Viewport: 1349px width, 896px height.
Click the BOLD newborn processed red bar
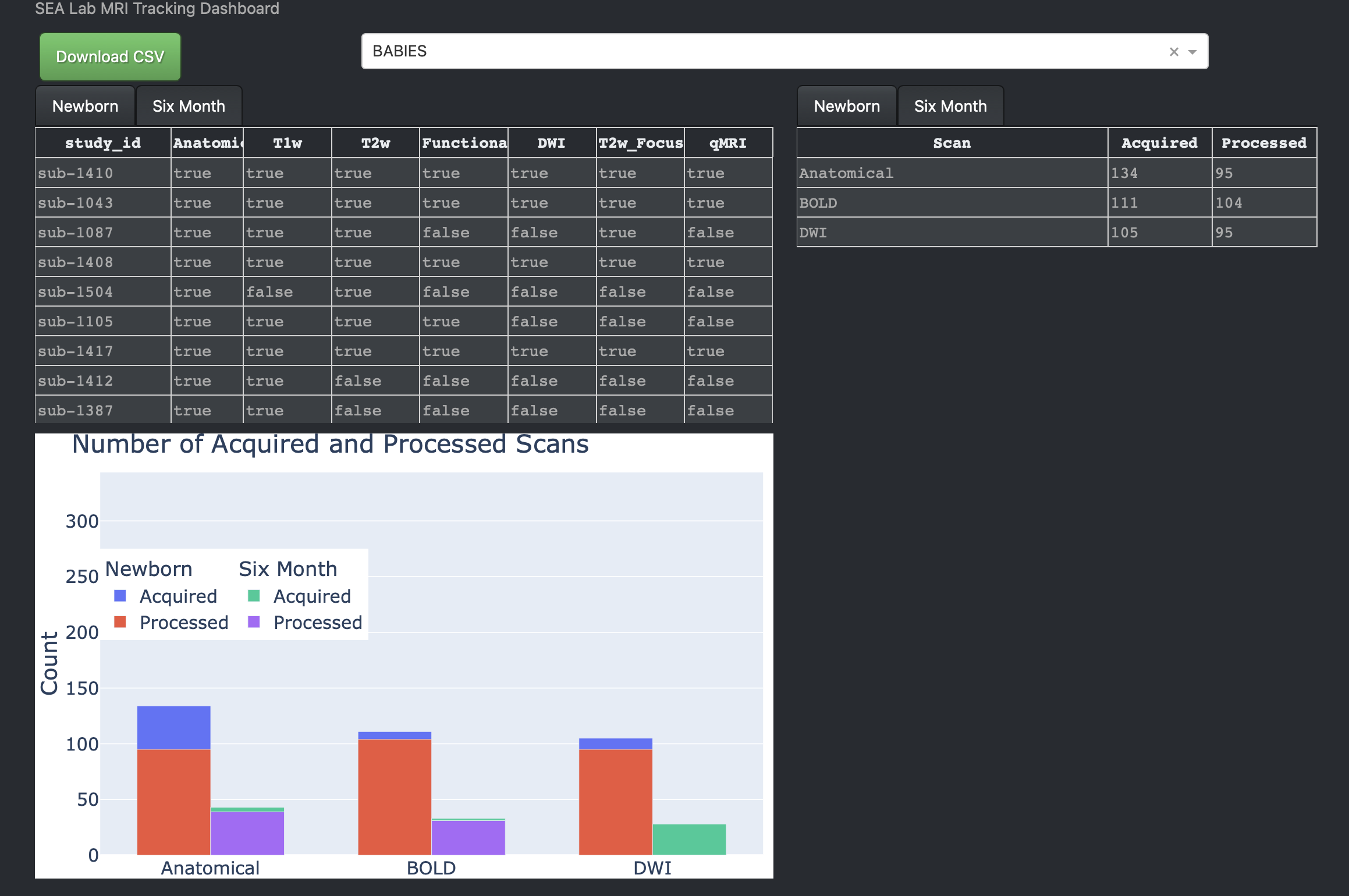(395, 797)
